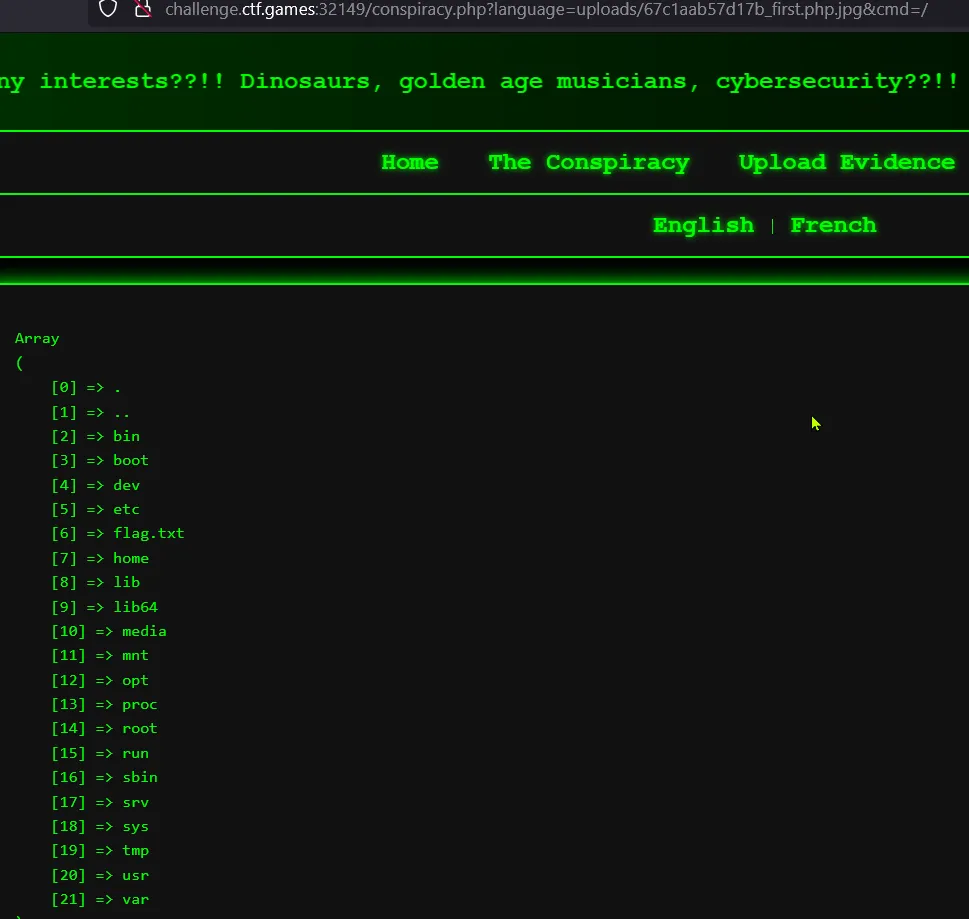Click the home directory entry in the listing
969x919 pixels.
[130, 558]
